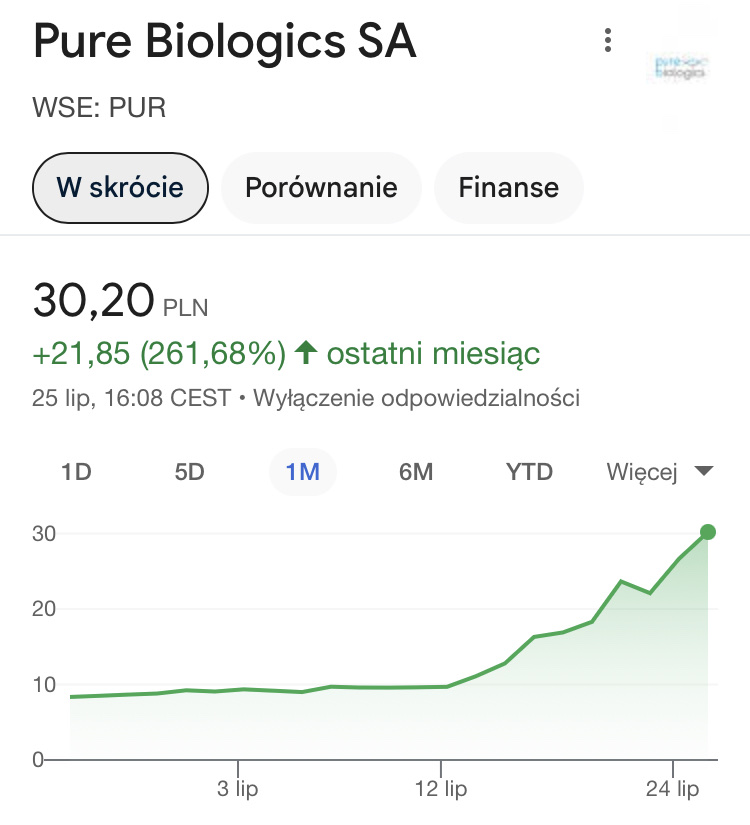This screenshot has width=750, height=825.
Task: Click the green up arrow icon
Action: pyautogui.click(x=306, y=352)
